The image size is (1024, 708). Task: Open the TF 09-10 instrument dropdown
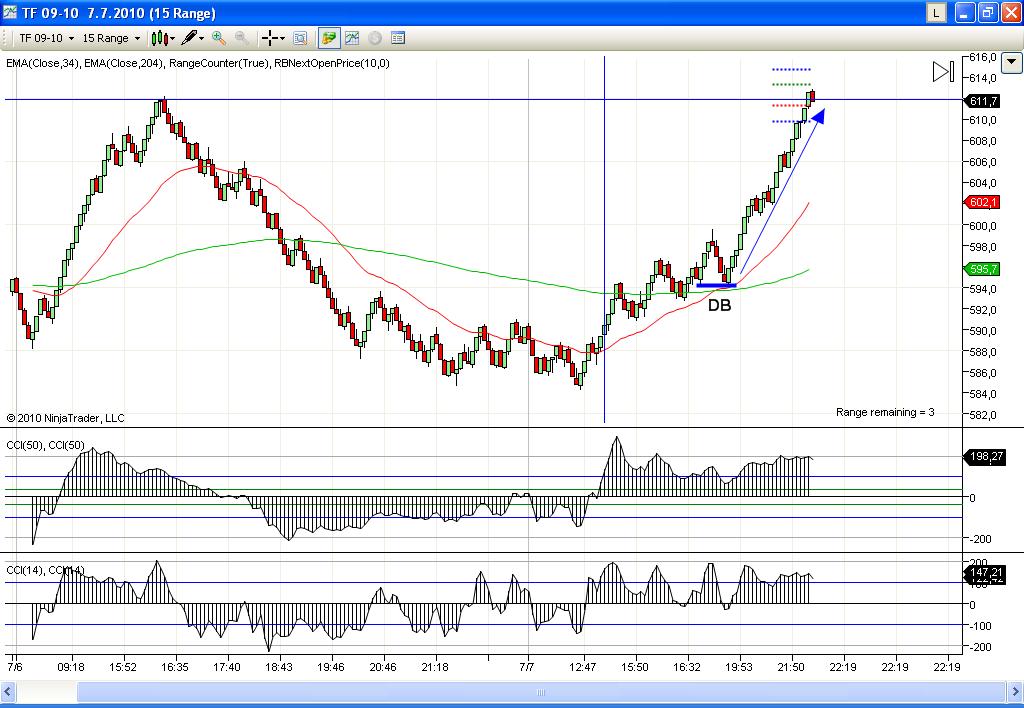click(44, 38)
